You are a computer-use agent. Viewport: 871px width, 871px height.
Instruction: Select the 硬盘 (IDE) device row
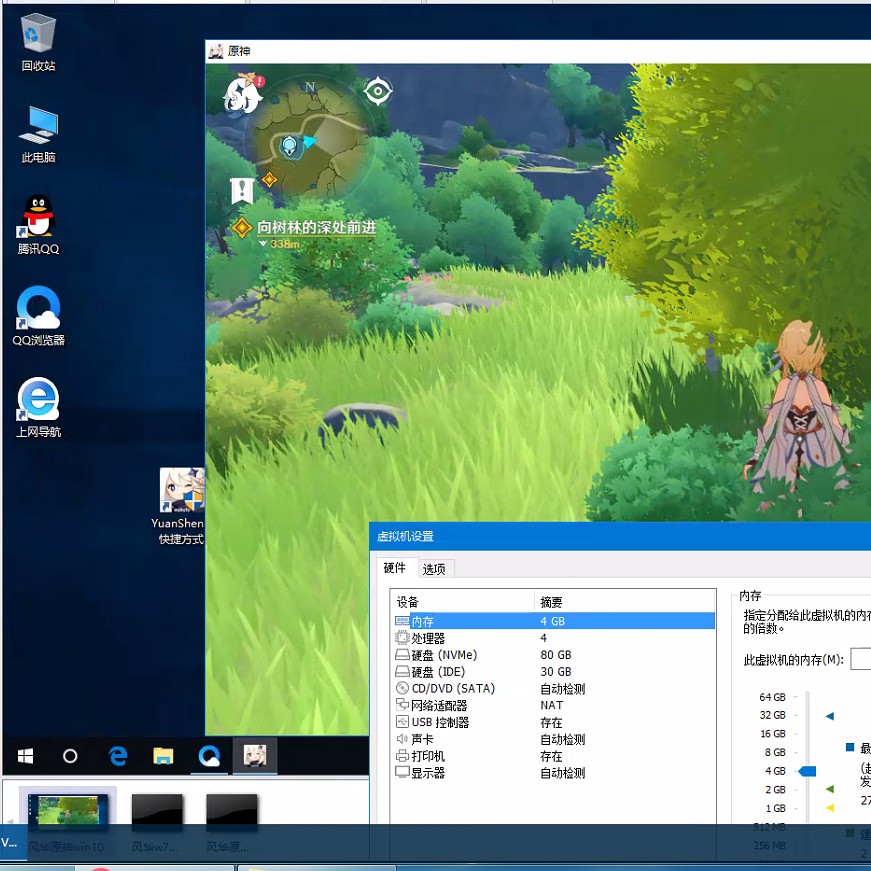tap(554, 672)
